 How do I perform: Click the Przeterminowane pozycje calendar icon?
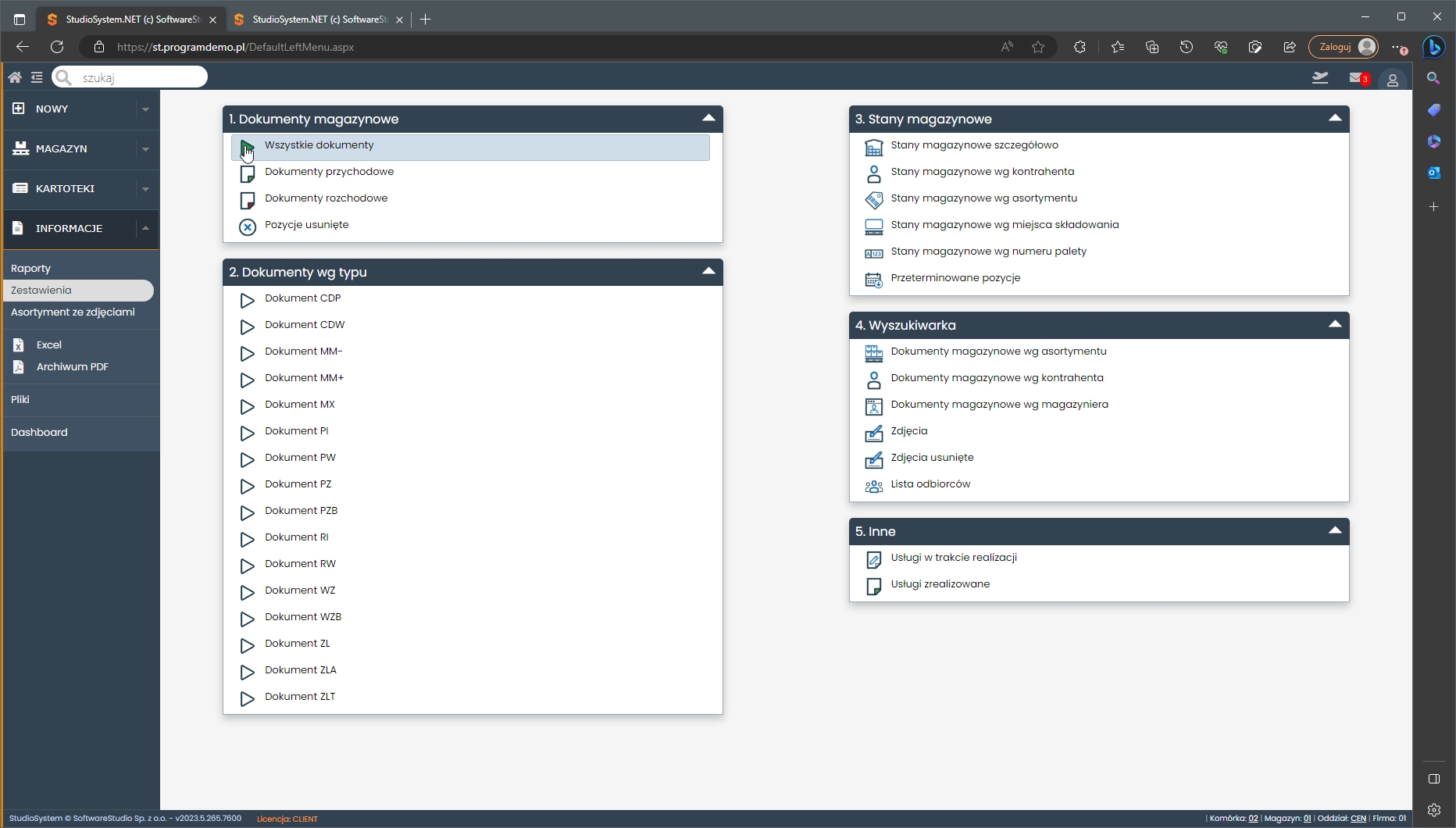873,279
